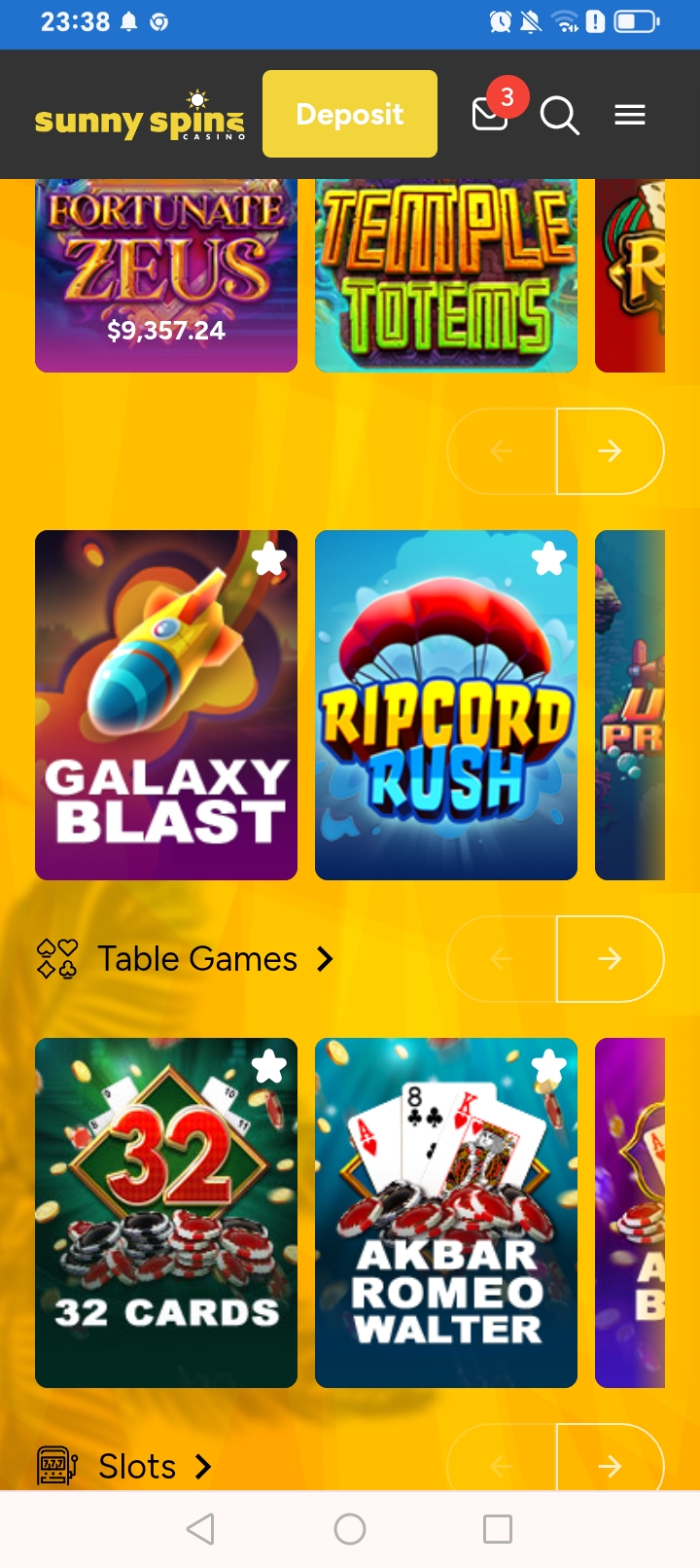
Task: Open the hamburger menu
Action: (630, 116)
